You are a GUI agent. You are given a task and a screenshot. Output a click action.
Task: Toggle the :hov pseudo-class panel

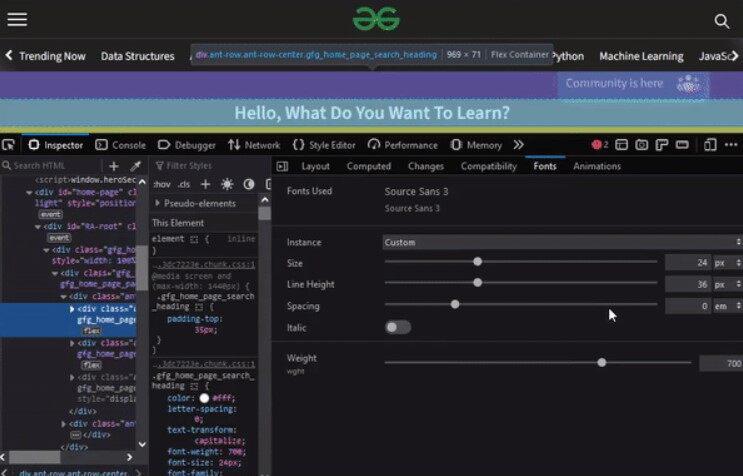pos(162,184)
